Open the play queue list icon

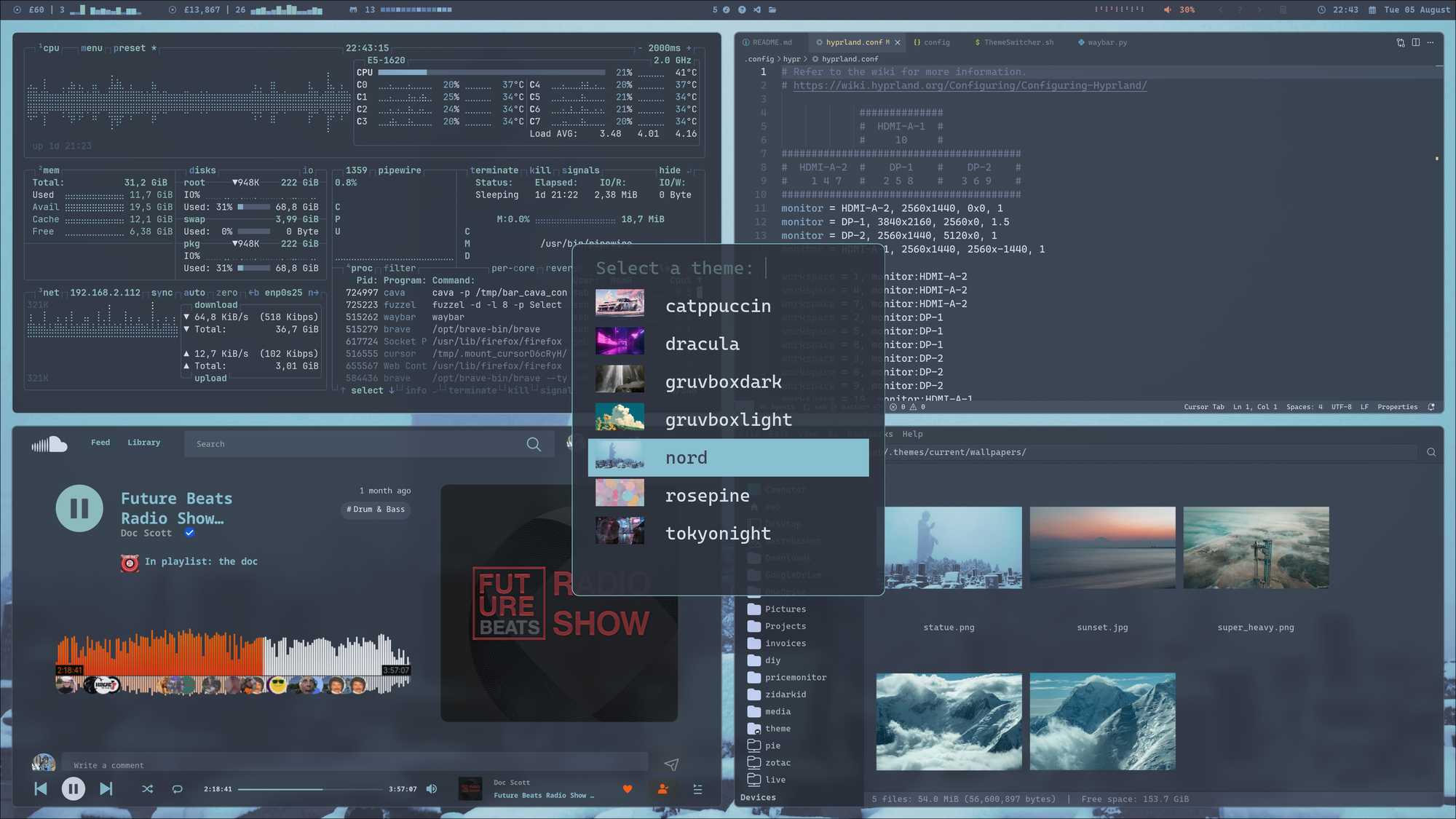click(697, 789)
